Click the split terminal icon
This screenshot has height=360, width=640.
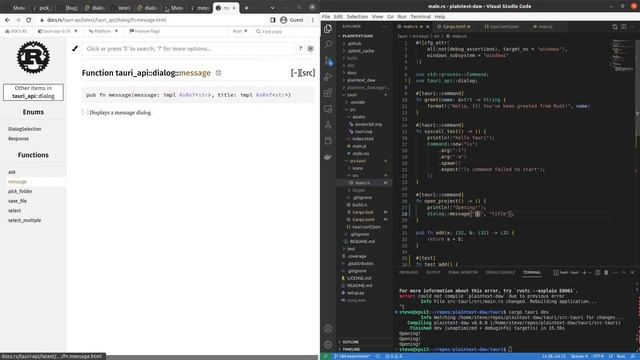[x=598, y=272]
